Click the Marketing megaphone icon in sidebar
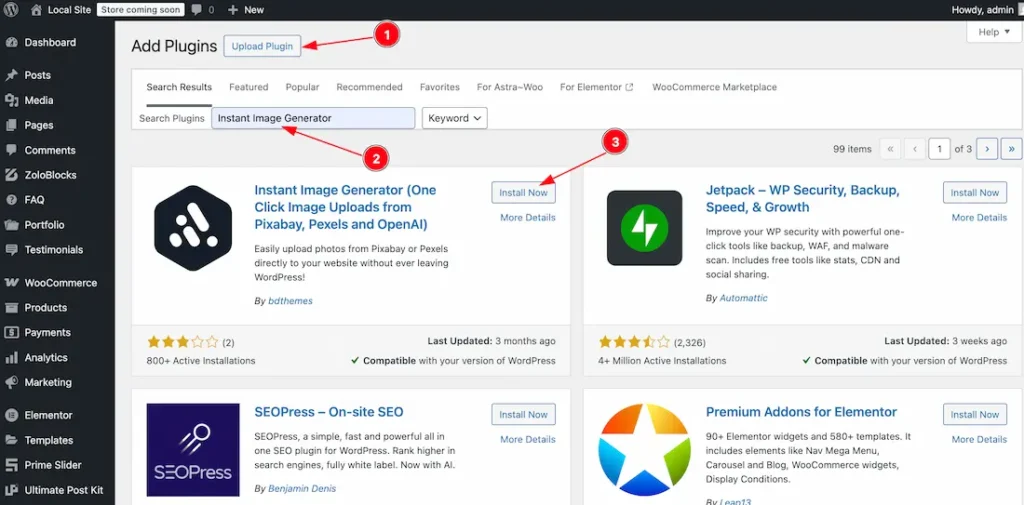This screenshot has width=1024, height=505. (11, 382)
